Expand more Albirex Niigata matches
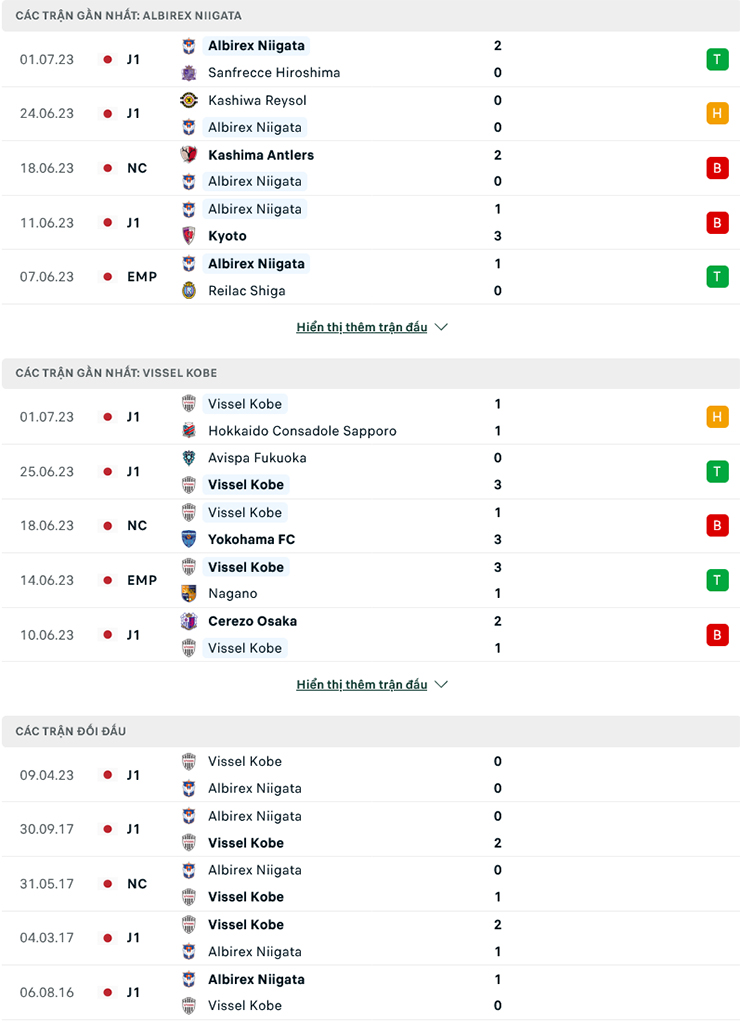740x1023 pixels. click(362, 327)
